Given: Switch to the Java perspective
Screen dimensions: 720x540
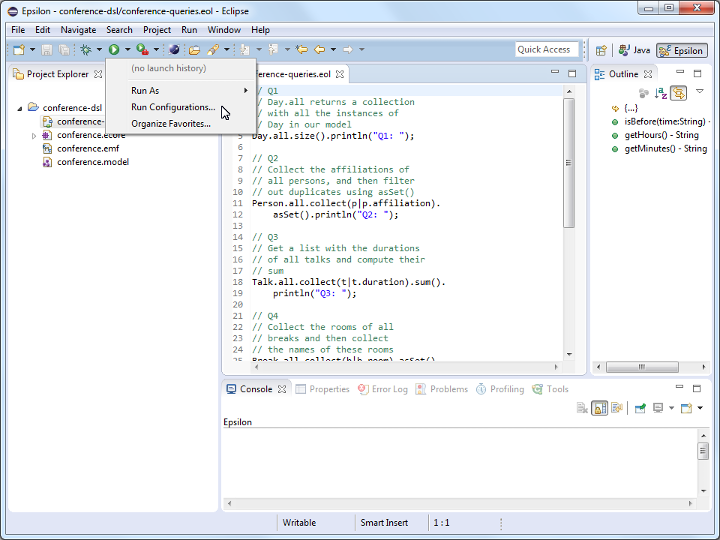Looking at the screenshot, I should 634,50.
